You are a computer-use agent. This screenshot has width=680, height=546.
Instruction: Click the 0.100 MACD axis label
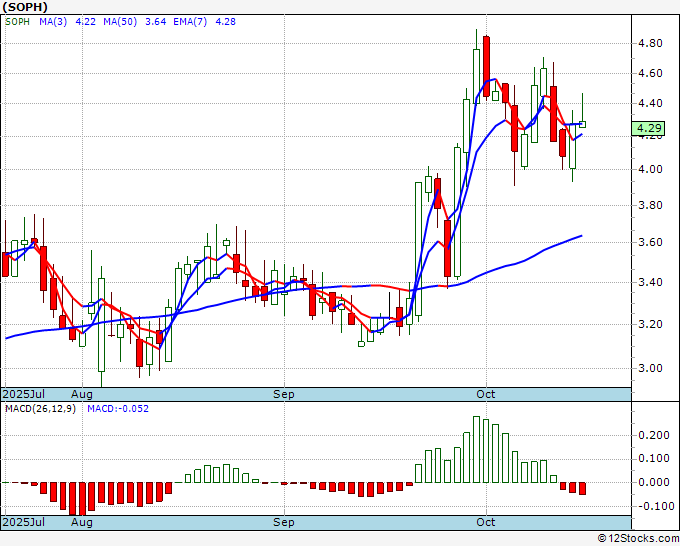654,459
